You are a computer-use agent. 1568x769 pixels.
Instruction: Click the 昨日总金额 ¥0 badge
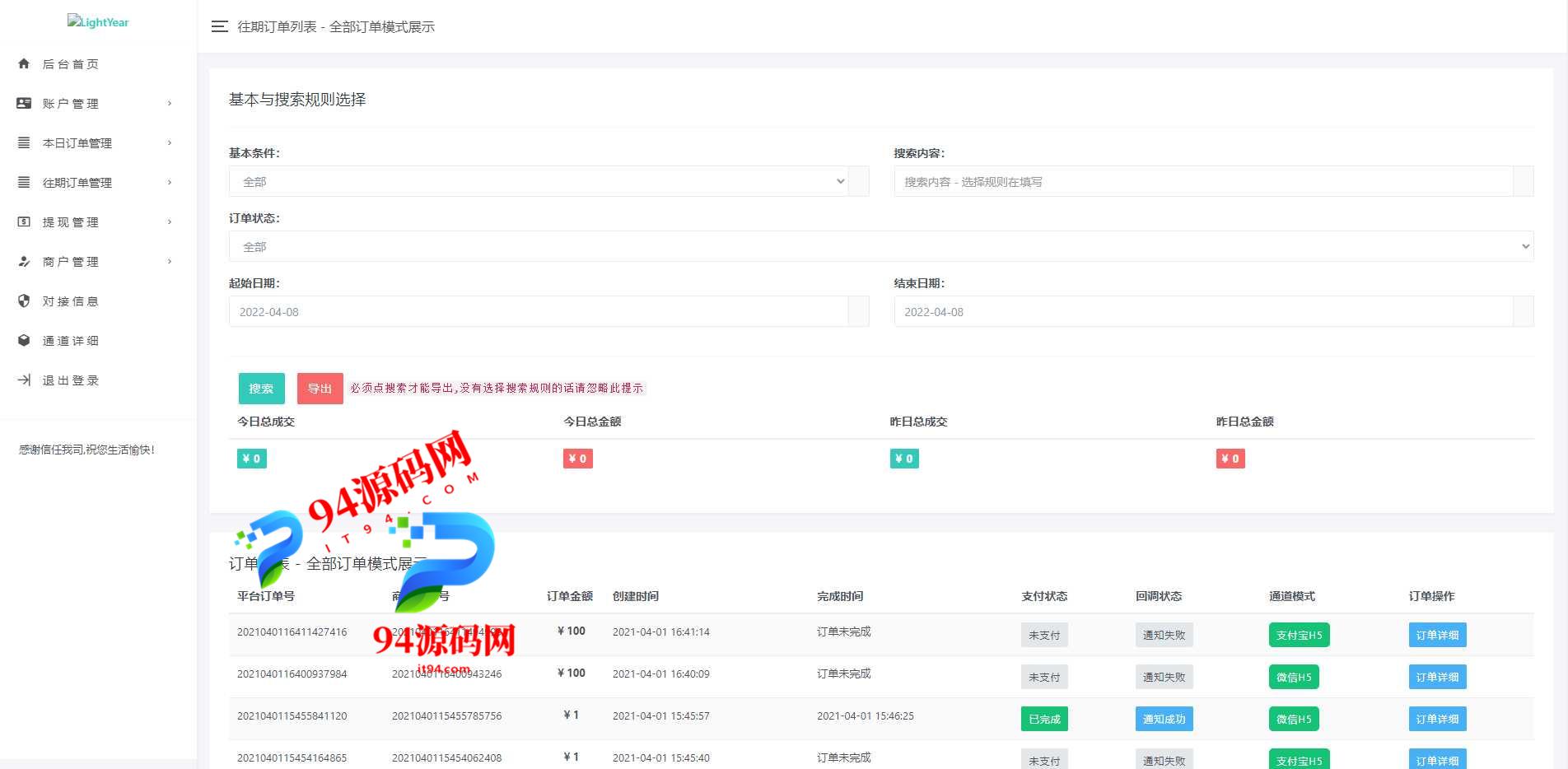click(1230, 459)
